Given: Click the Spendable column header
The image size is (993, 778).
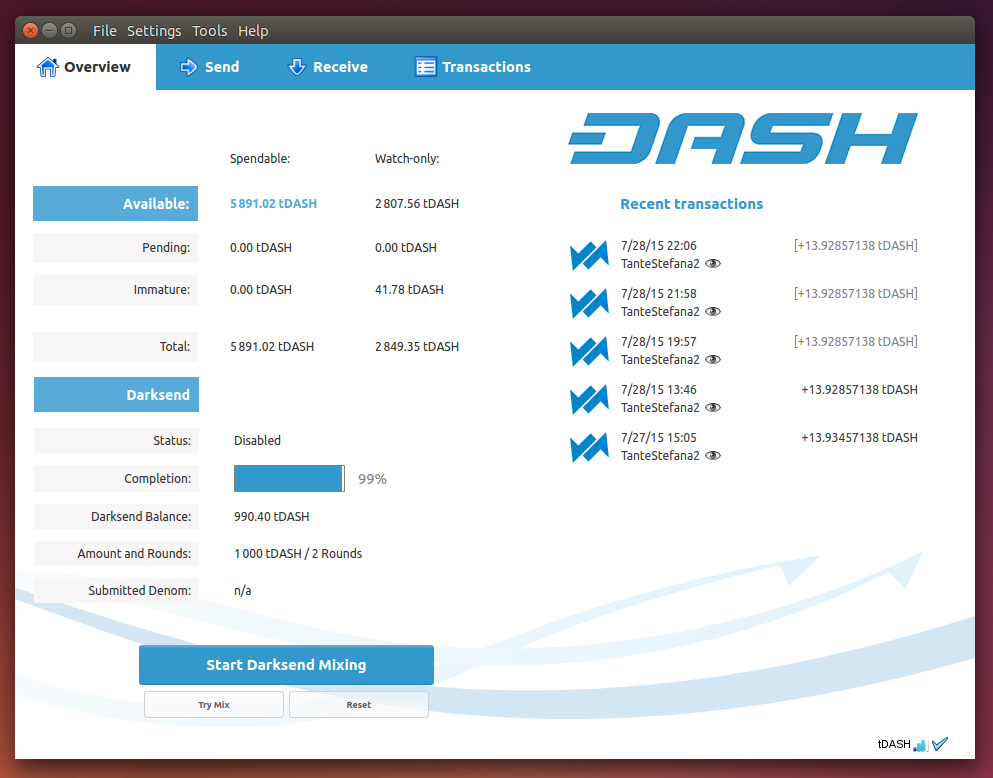Looking at the screenshot, I should [260, 159].
